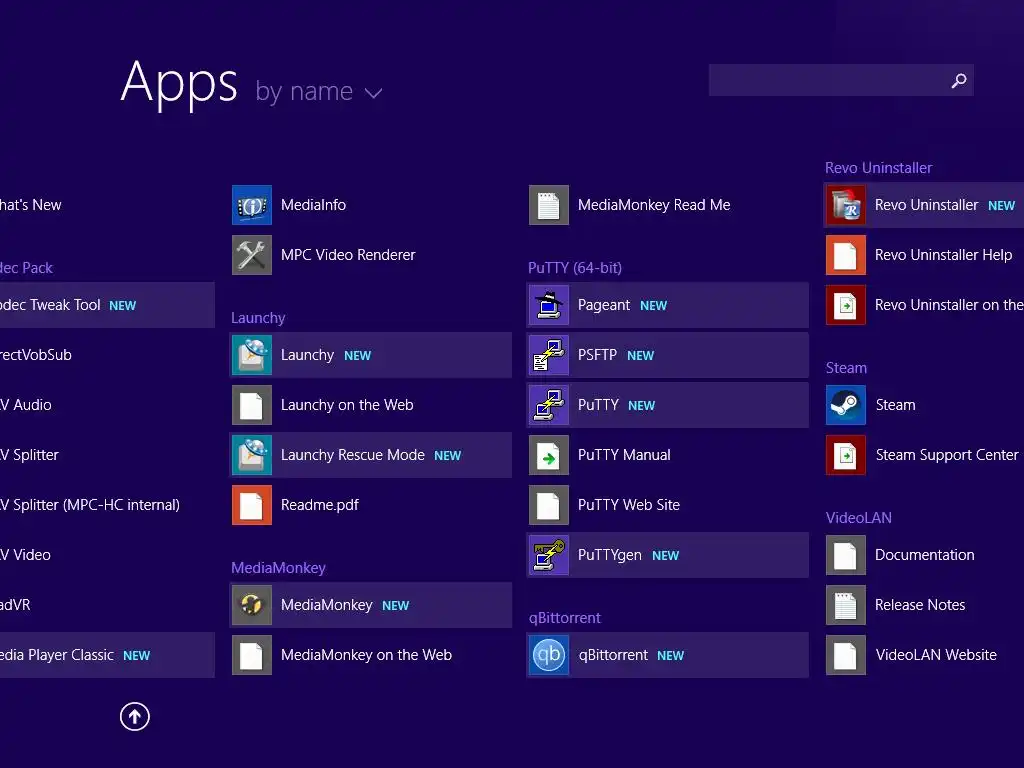Open the PuTTY Web Site icon
The image size is (1024, 768).
(x=549, y=505)
